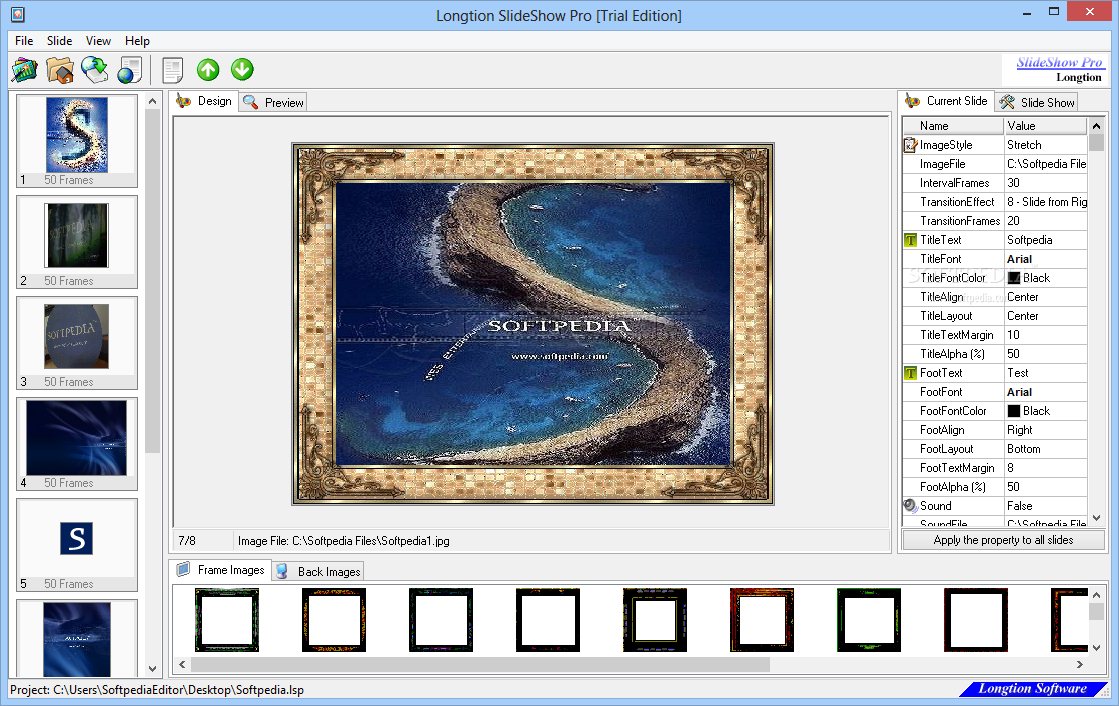Change the FootLayout value Bottom
The width and height of the screenshot is (1119, 706).
(1045, 448)
